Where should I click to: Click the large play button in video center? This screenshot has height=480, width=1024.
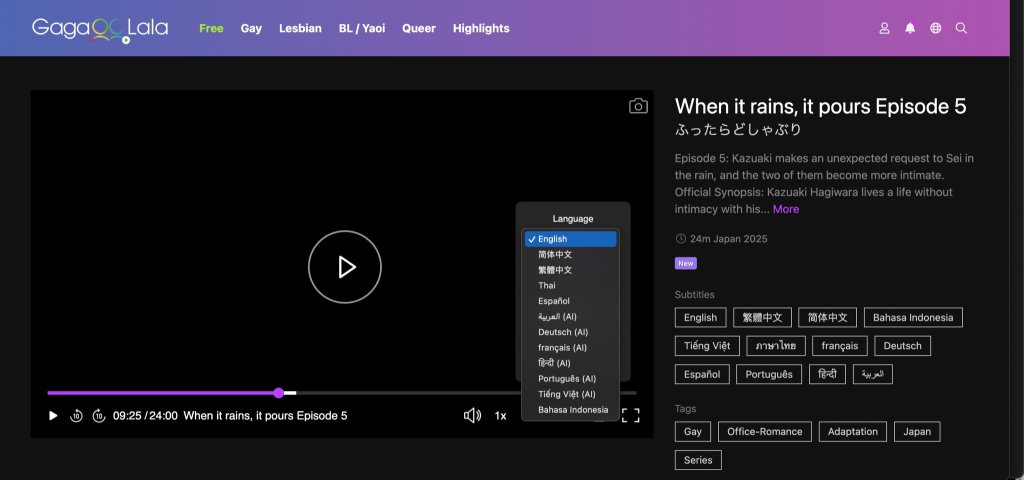coord(345,267)
